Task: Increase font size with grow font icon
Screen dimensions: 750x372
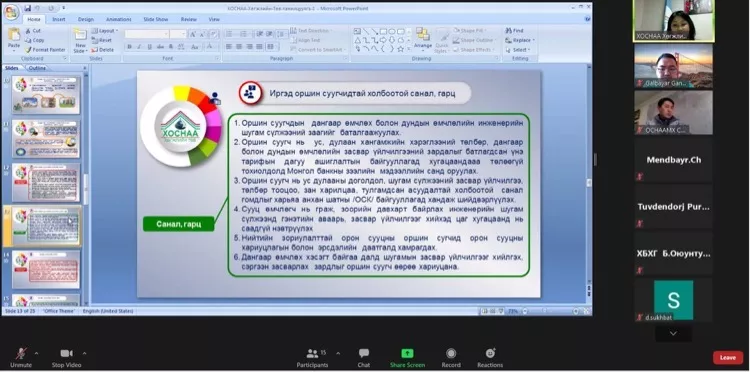Action: tap(192, 34)
